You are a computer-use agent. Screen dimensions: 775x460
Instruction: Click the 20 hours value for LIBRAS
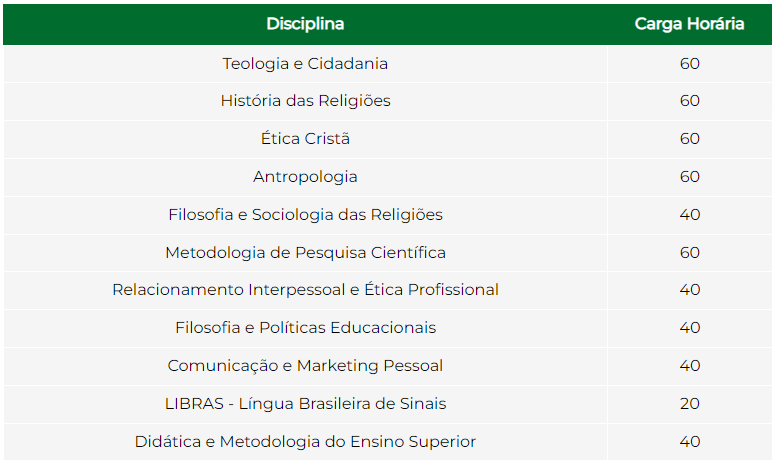coord(689,404)
